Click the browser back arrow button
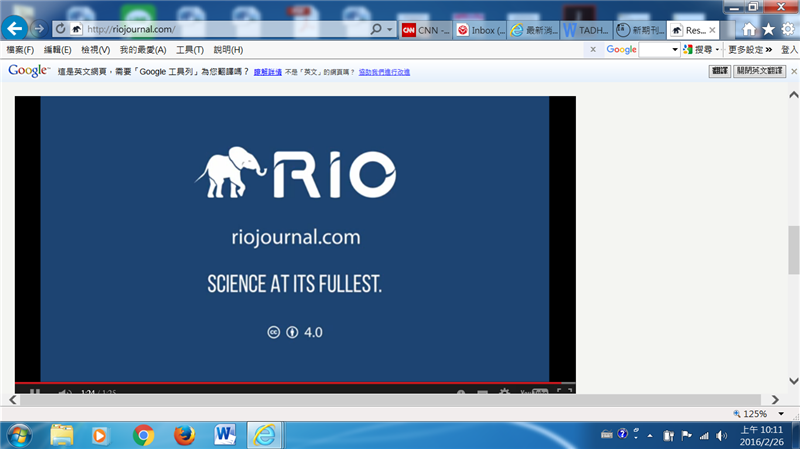Screen dimensions: 800x449 pos(16,28)
